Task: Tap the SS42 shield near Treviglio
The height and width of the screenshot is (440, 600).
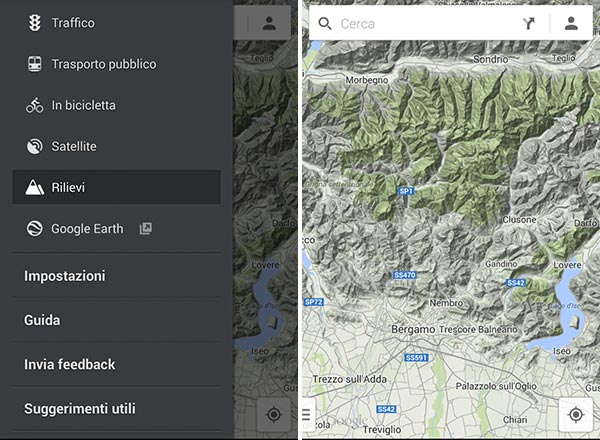Action: coord(386,409)
